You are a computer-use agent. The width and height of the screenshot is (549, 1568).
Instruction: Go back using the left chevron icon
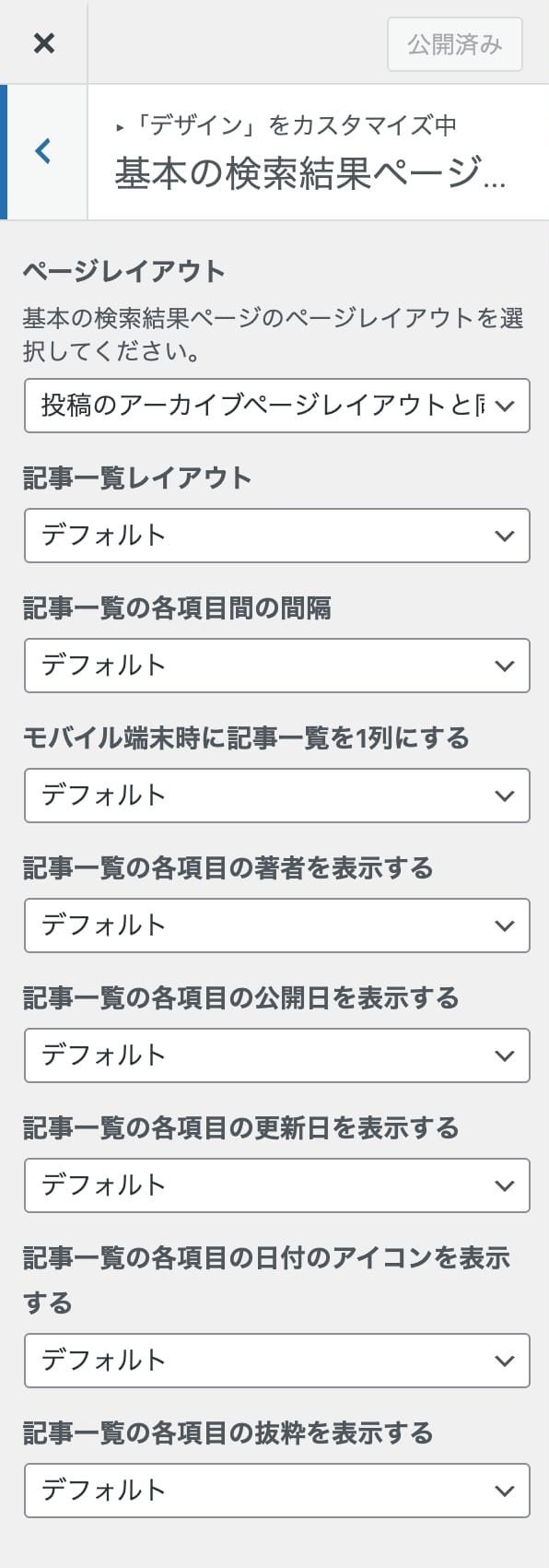43,151
